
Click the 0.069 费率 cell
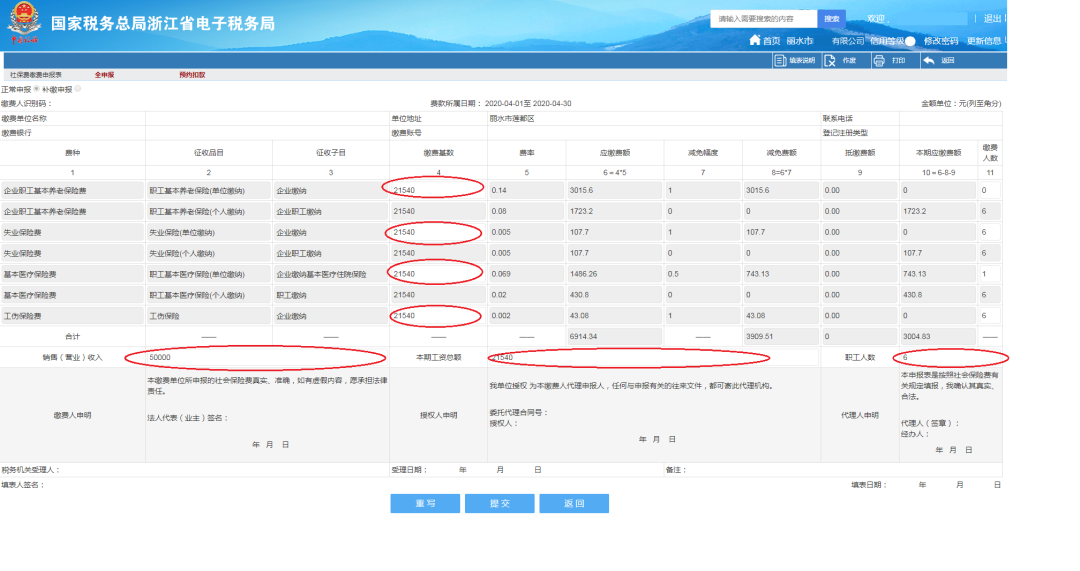[526, 274]
